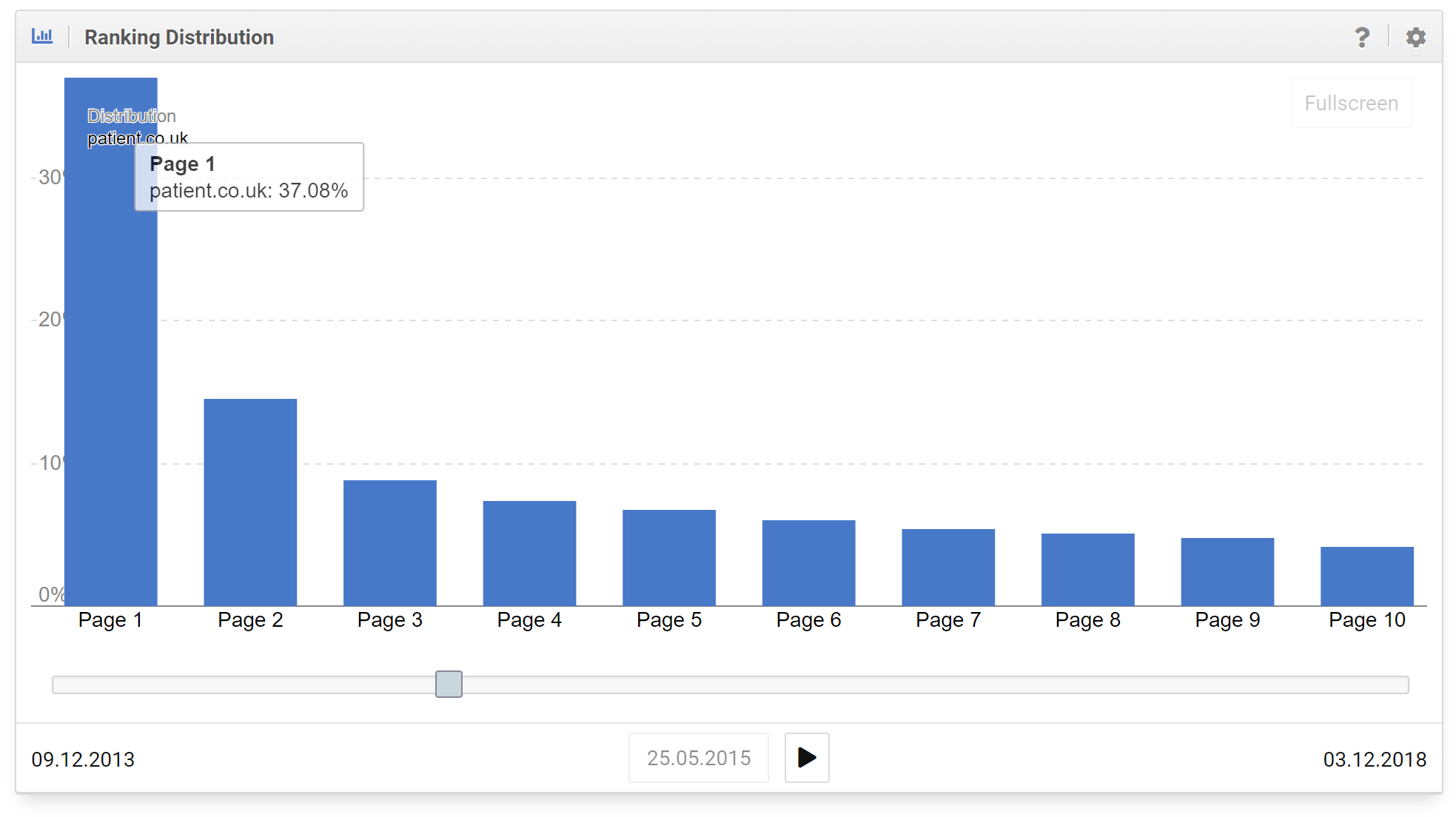
Task: Click the Page 6 bar in chart
Action: pos(809,563)
